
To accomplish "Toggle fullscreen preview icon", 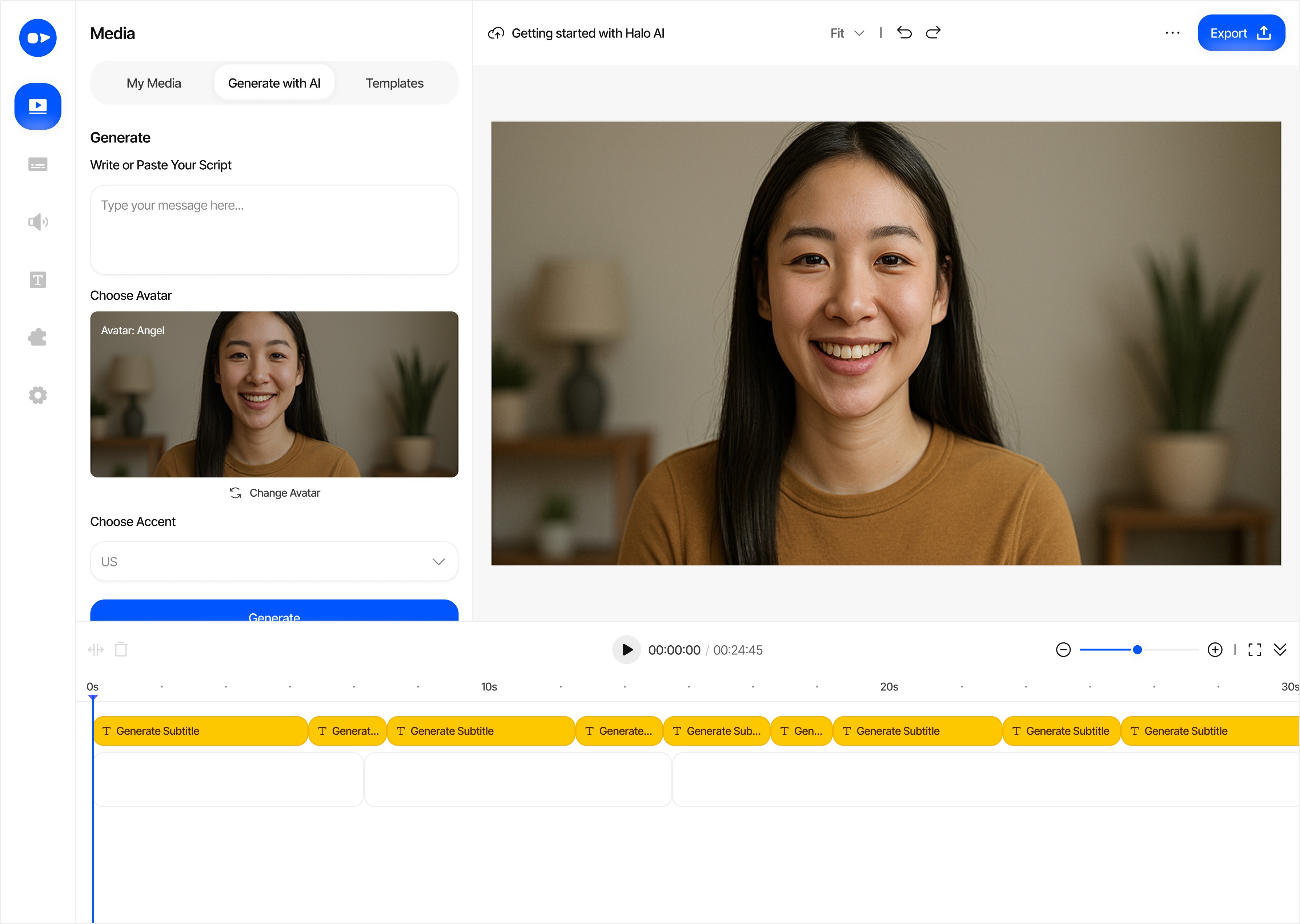I will click(x=1255, y=650).
